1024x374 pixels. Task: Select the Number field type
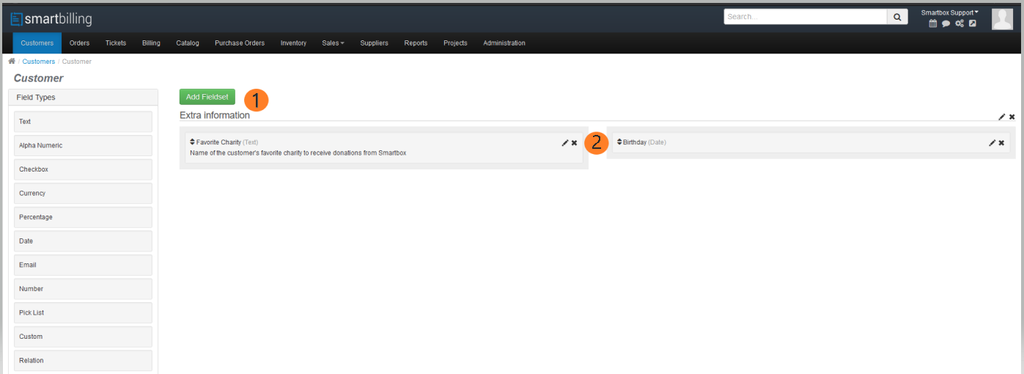83,288
